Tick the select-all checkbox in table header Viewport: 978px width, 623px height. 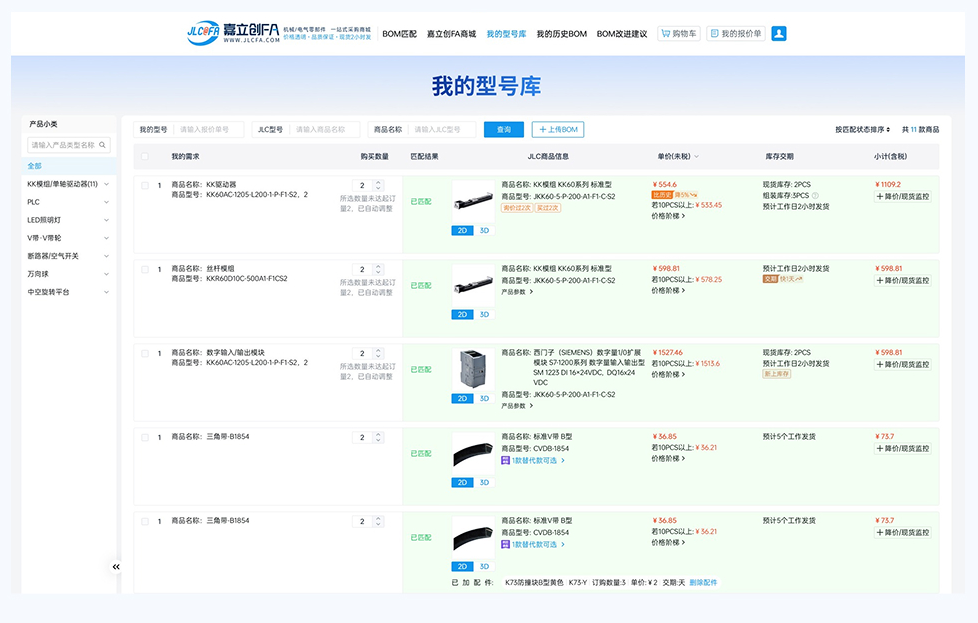click(145, 157)
